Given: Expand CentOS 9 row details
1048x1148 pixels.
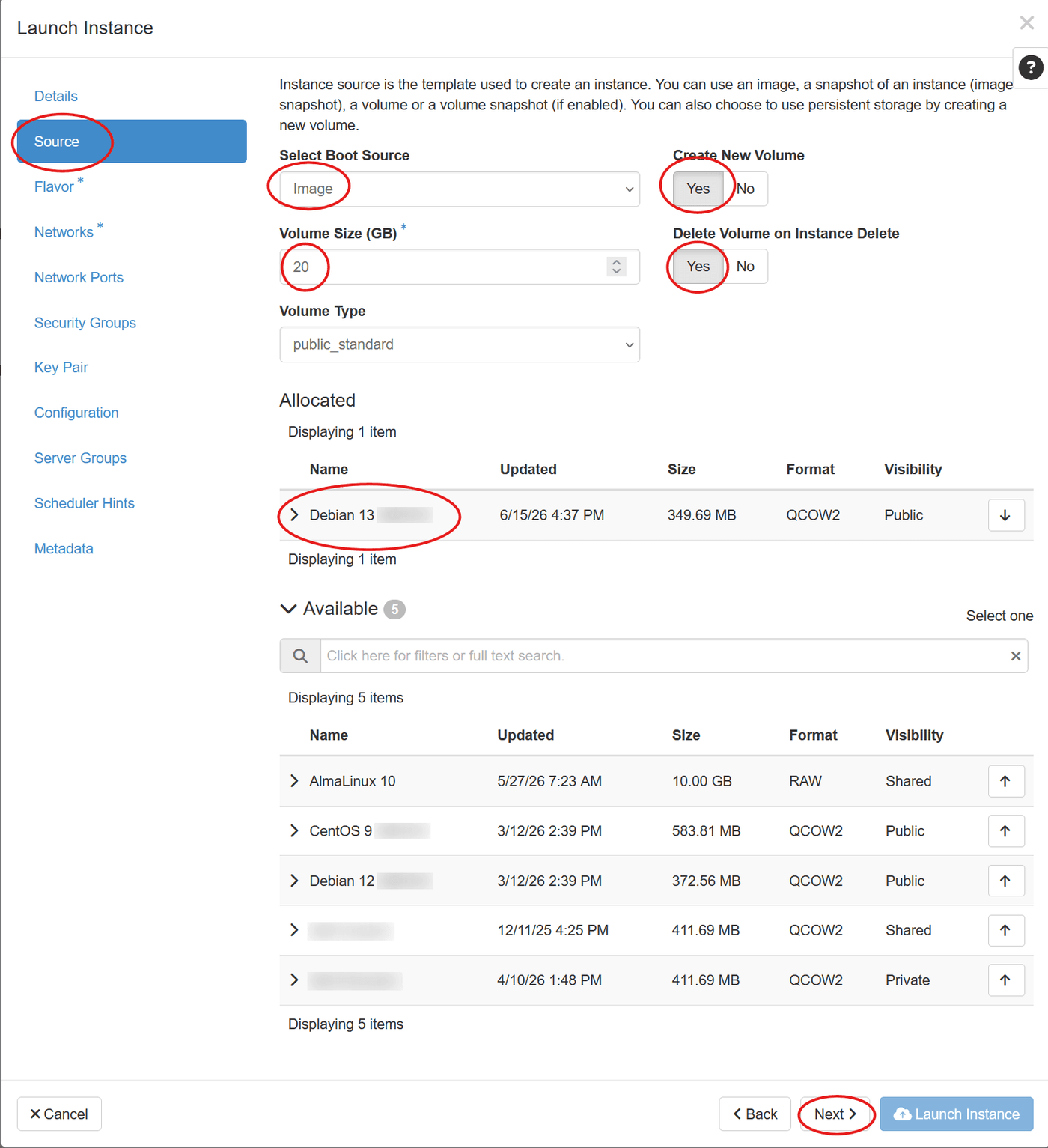Looking at the screenshot, I should click(x=294, y=830).
